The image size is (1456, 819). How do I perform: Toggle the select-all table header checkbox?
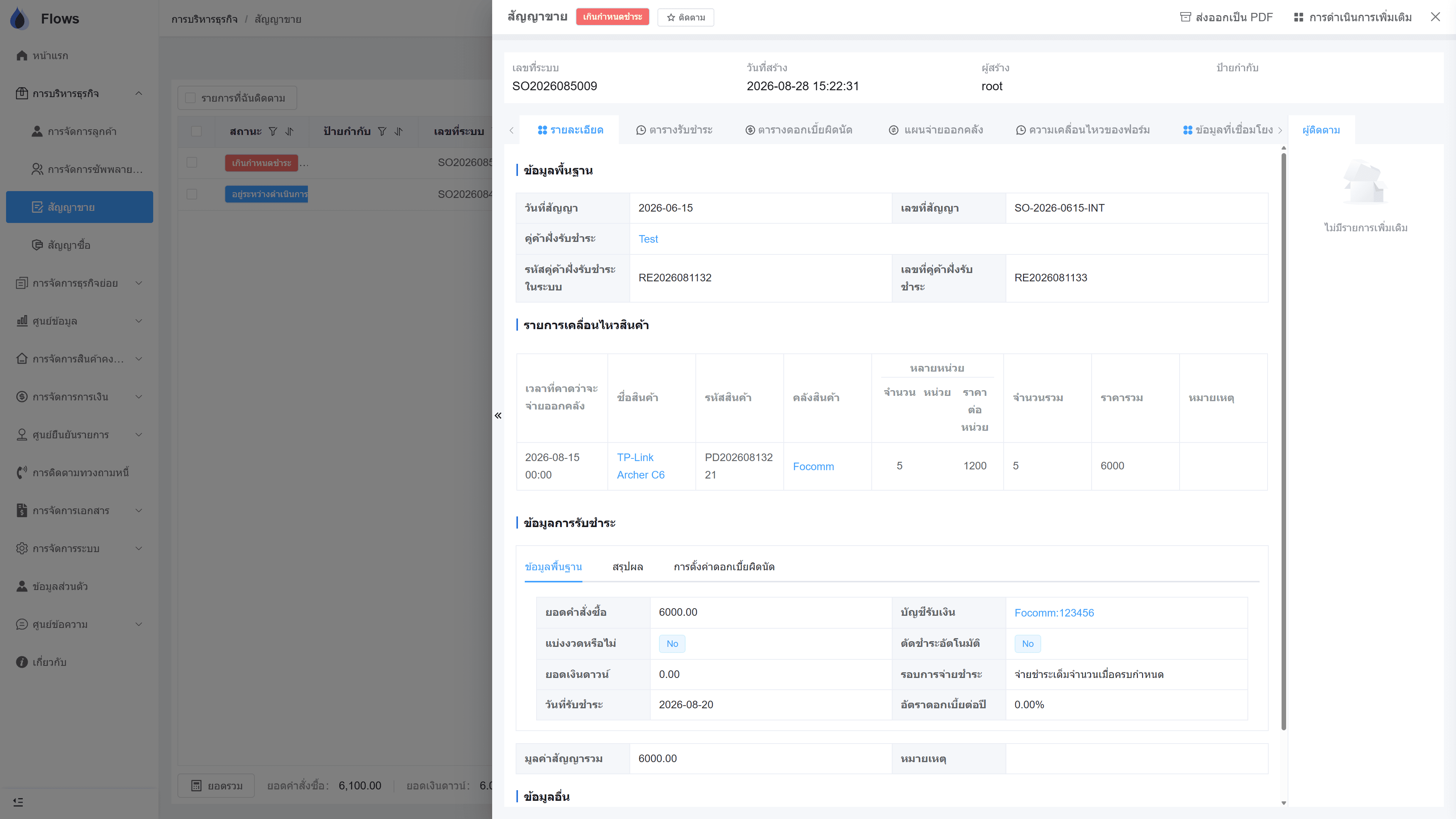point(196,131)
